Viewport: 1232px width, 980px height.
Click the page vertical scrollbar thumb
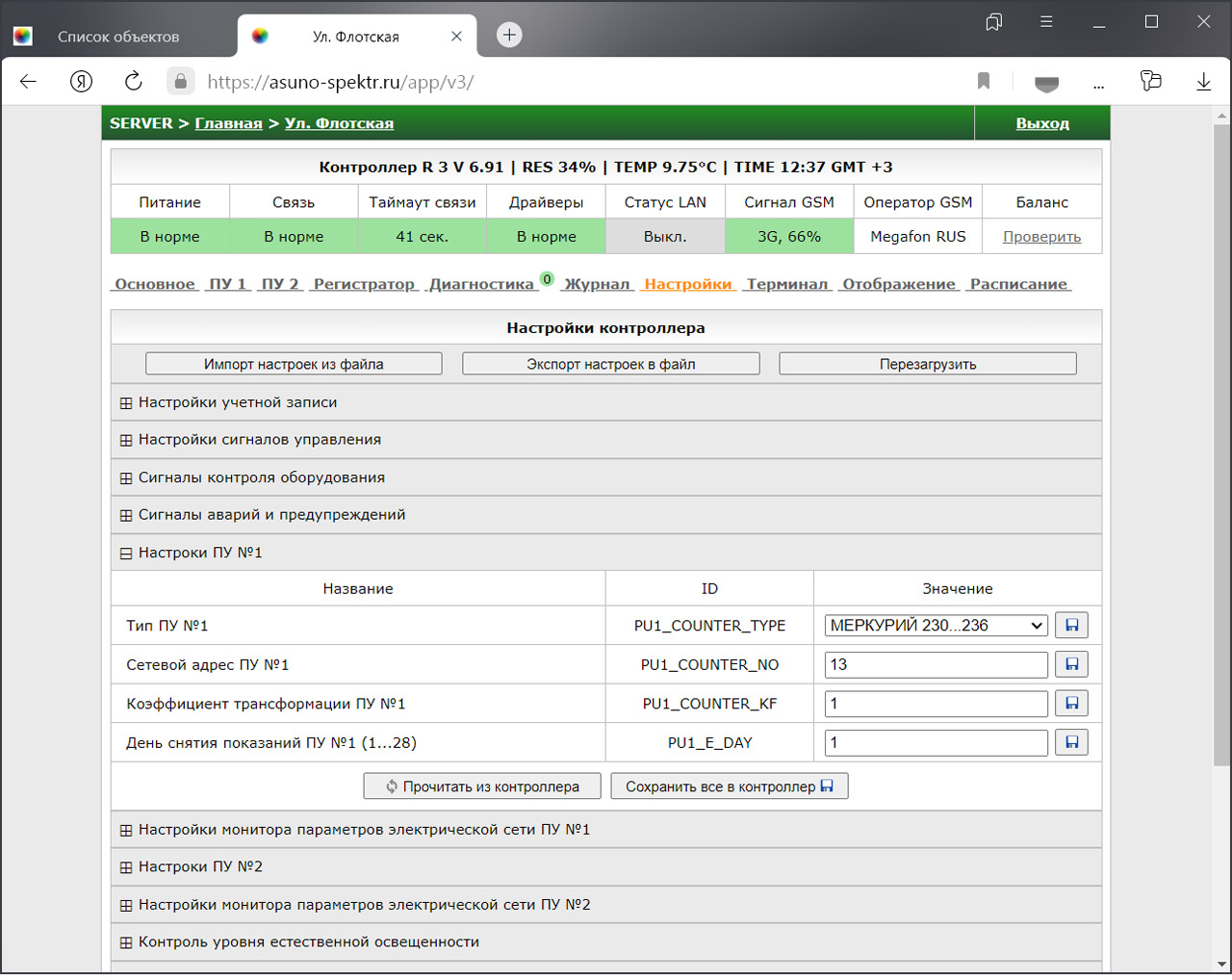pos(1221,446)
